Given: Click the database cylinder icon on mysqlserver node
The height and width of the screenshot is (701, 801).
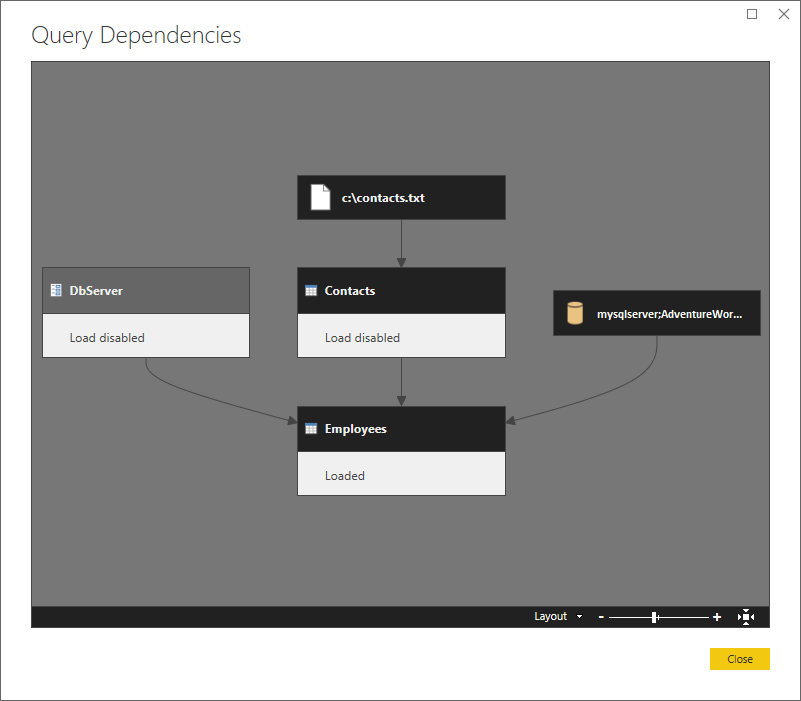Looking at the screenshot, I should click(x=574, y=312).
